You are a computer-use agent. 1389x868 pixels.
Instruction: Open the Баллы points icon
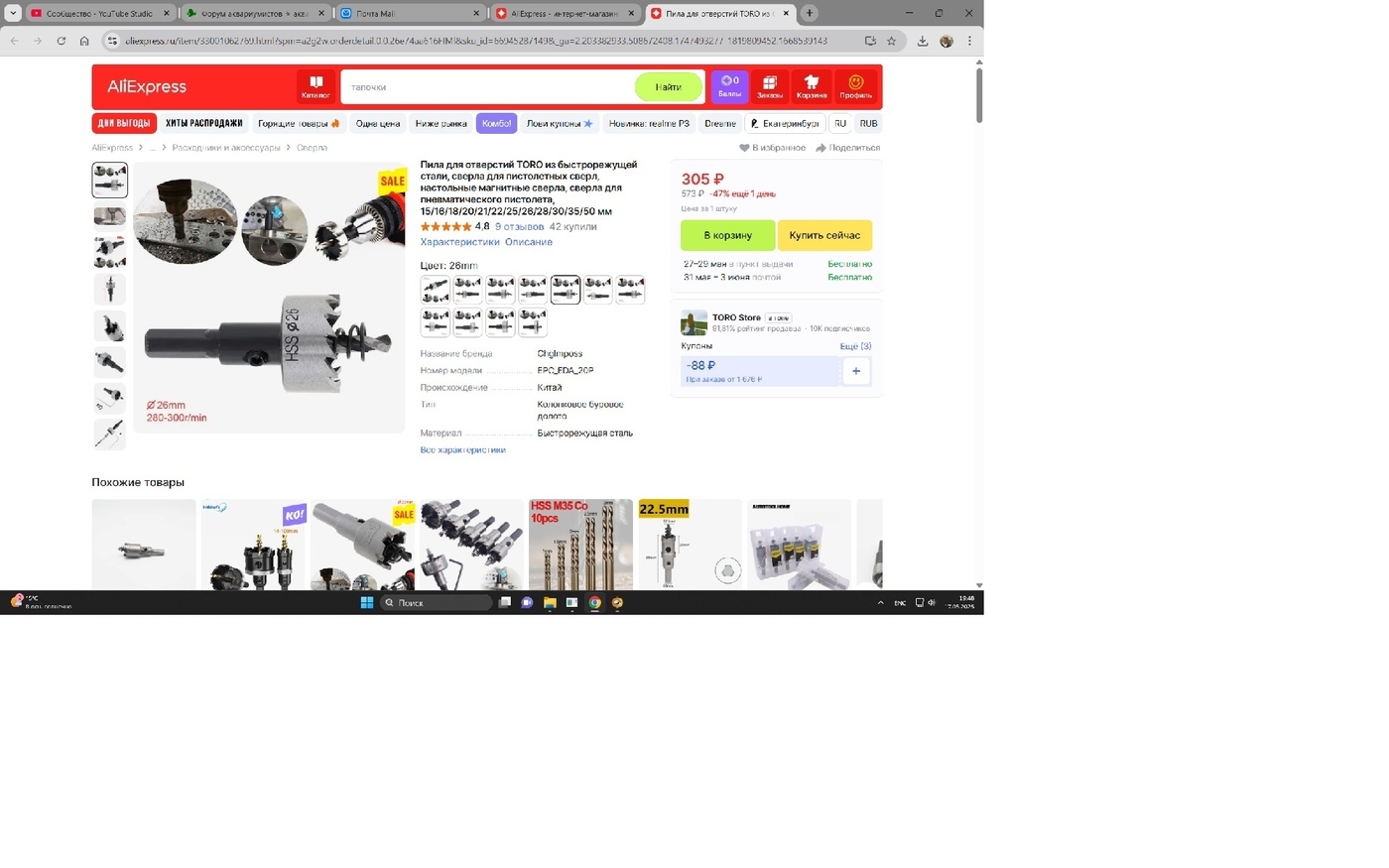point(729,87)
